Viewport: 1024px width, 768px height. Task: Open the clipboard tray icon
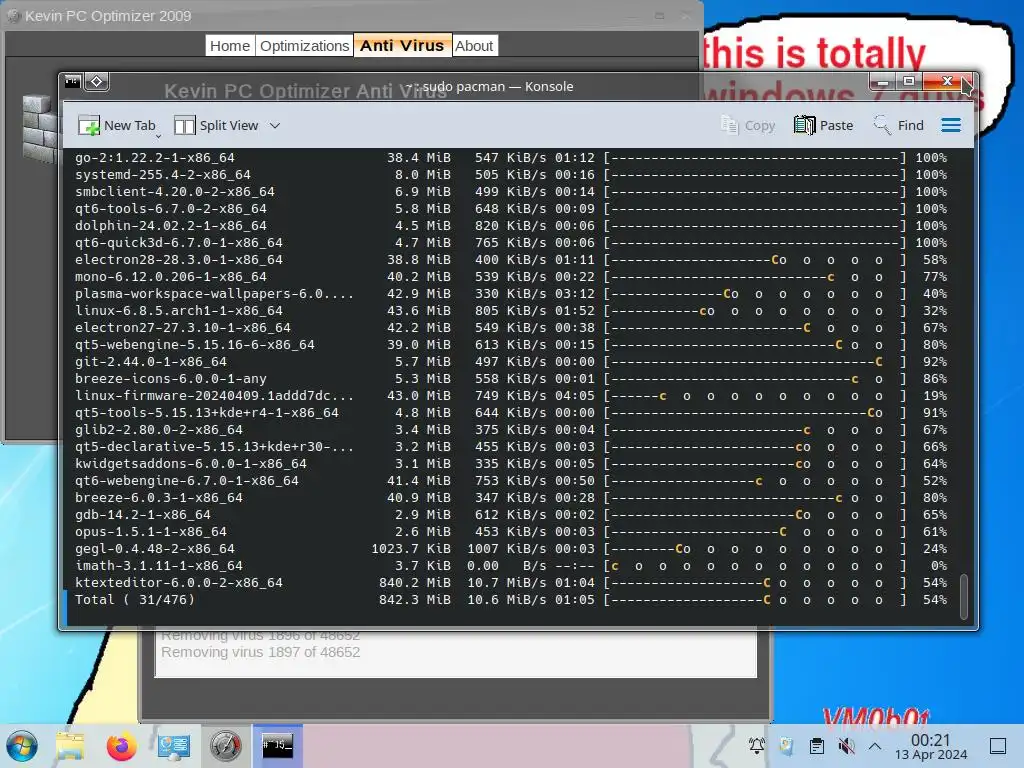[816, 746]
